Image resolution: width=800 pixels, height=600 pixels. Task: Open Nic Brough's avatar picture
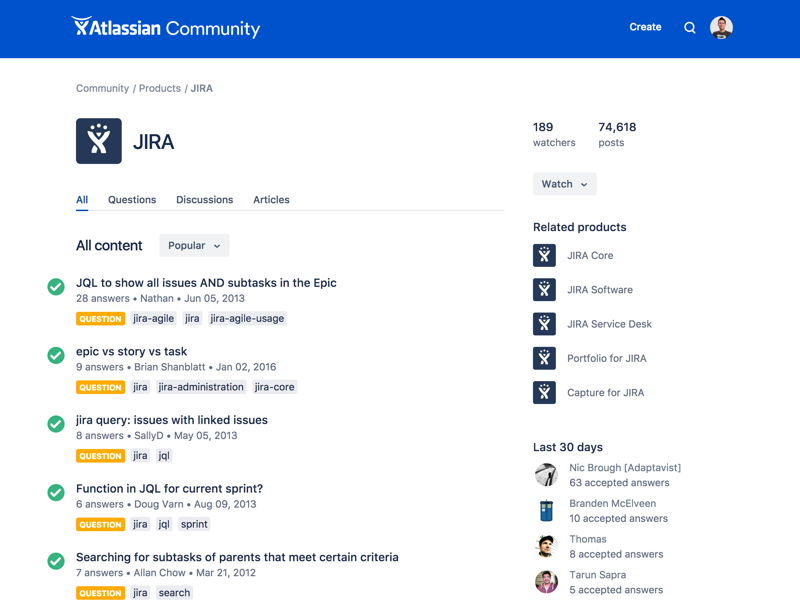(x=546, y=474)
